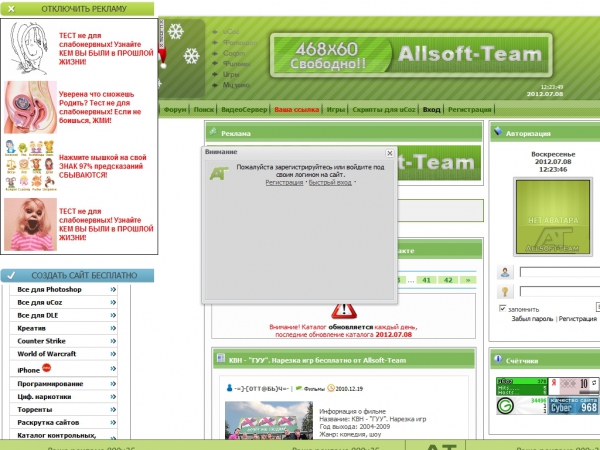Click the Счётчики panel info icon
Image resolution: width=600 pixels, height=450 pixels.
[x=498, y=359]
